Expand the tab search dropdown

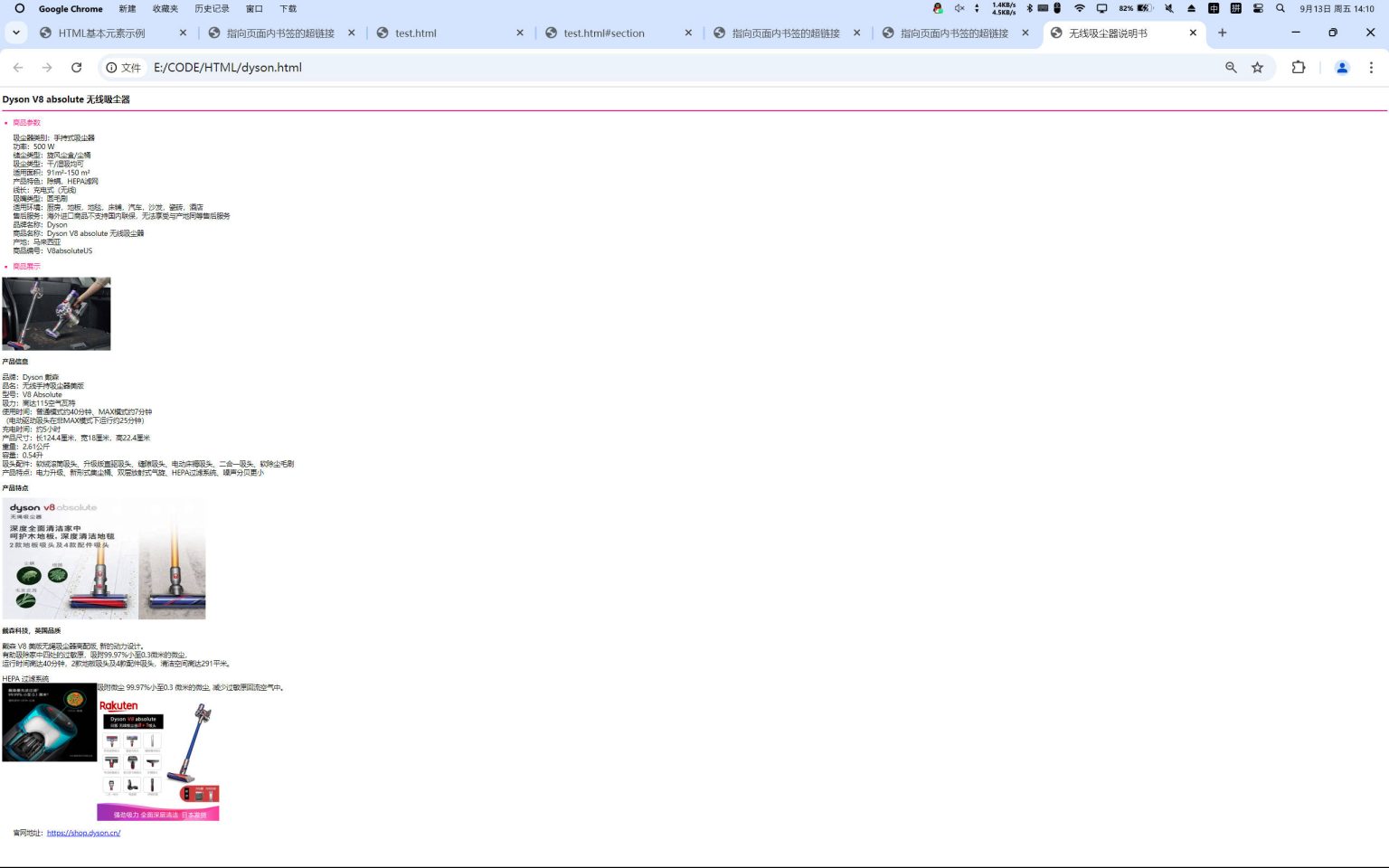(x=16, y=33)
